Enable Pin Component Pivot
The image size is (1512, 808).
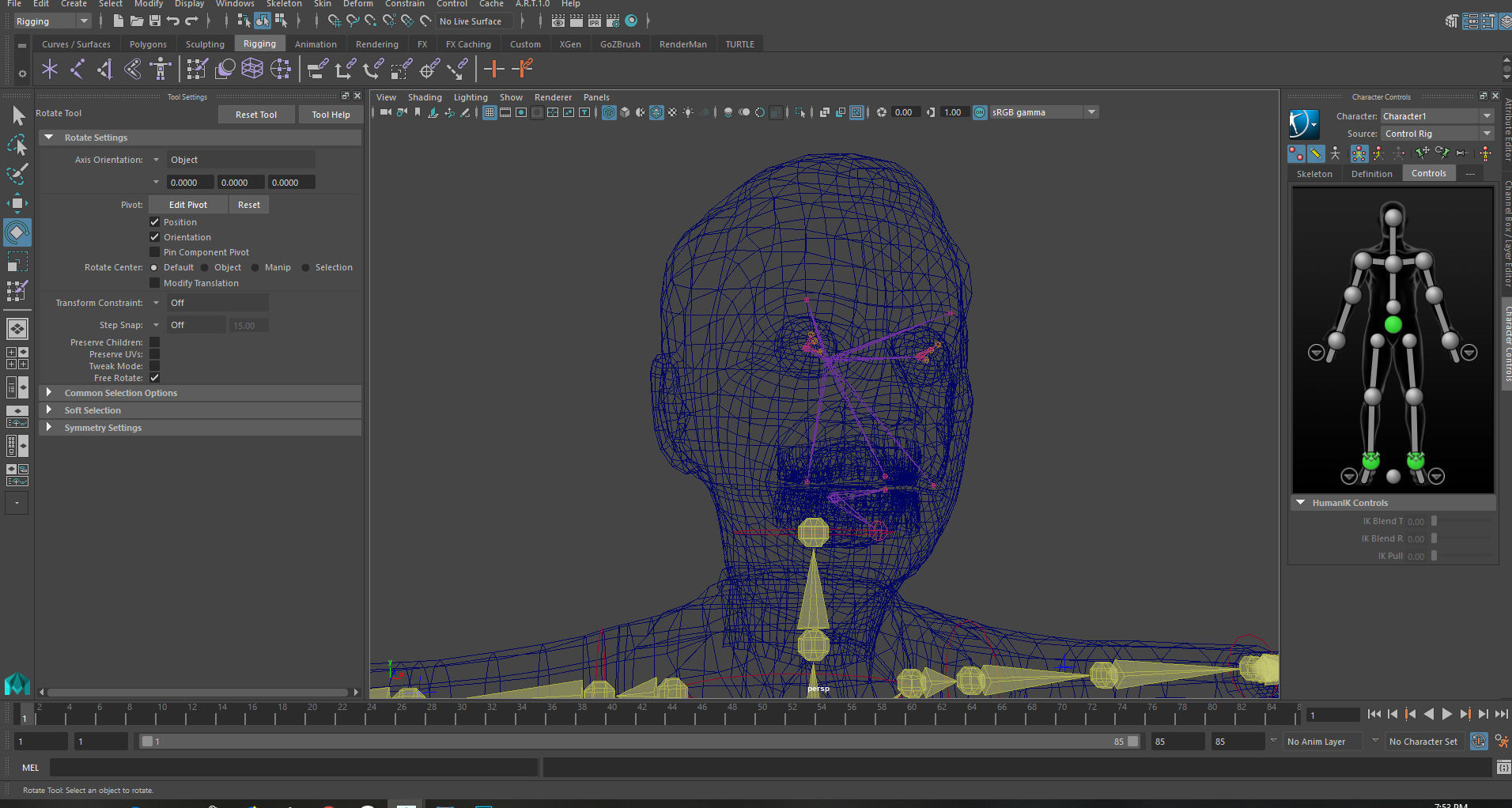[155, 252]
